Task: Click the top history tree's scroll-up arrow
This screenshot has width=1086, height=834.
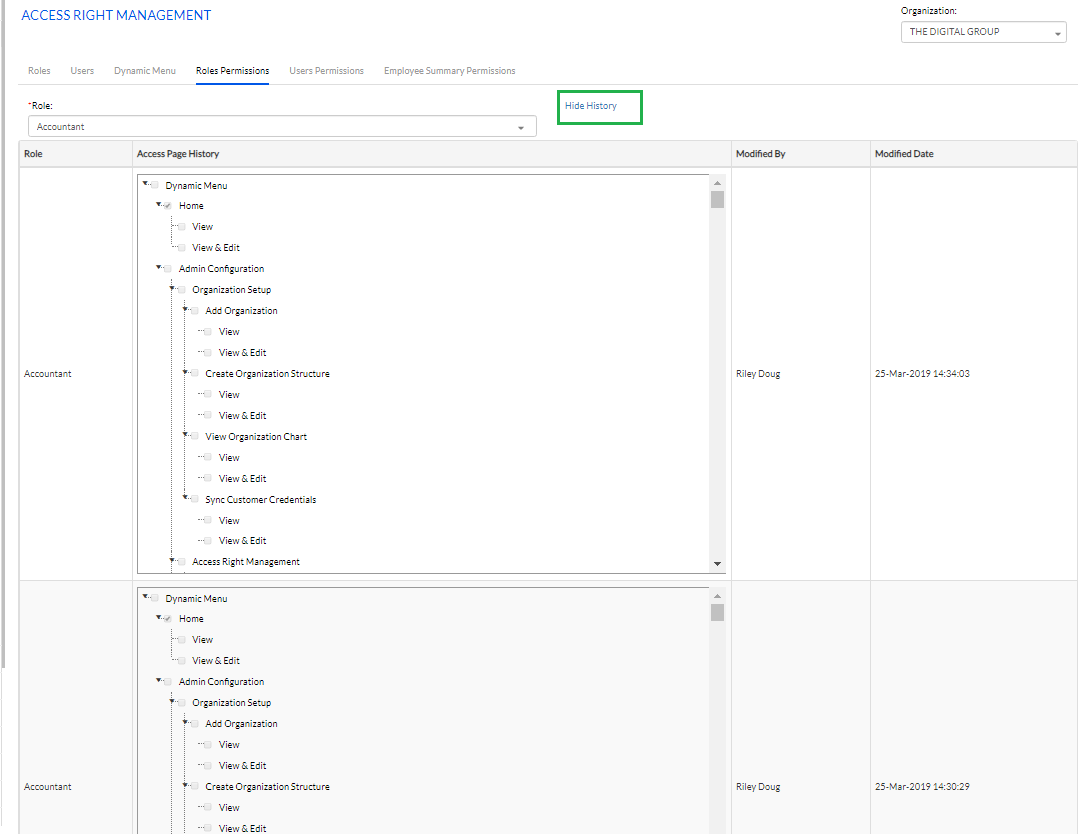Action: pyautogui.click(x=717, y=184)
